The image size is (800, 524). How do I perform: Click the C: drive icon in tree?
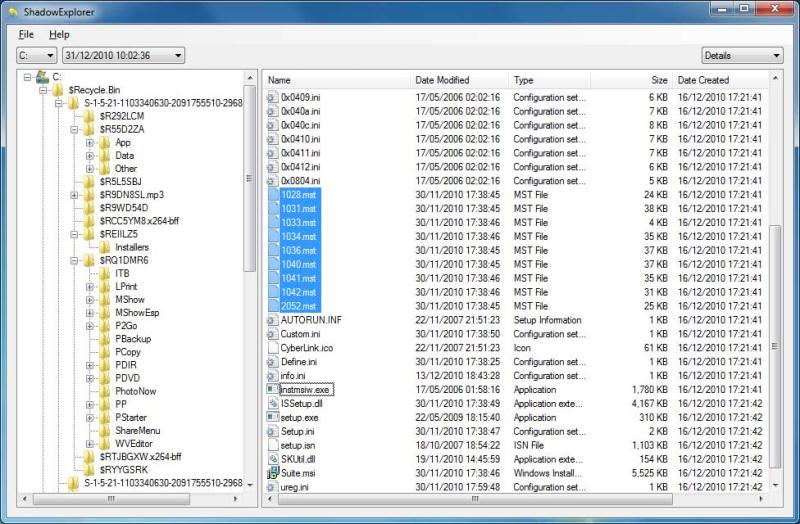click(x=42, y=77)
